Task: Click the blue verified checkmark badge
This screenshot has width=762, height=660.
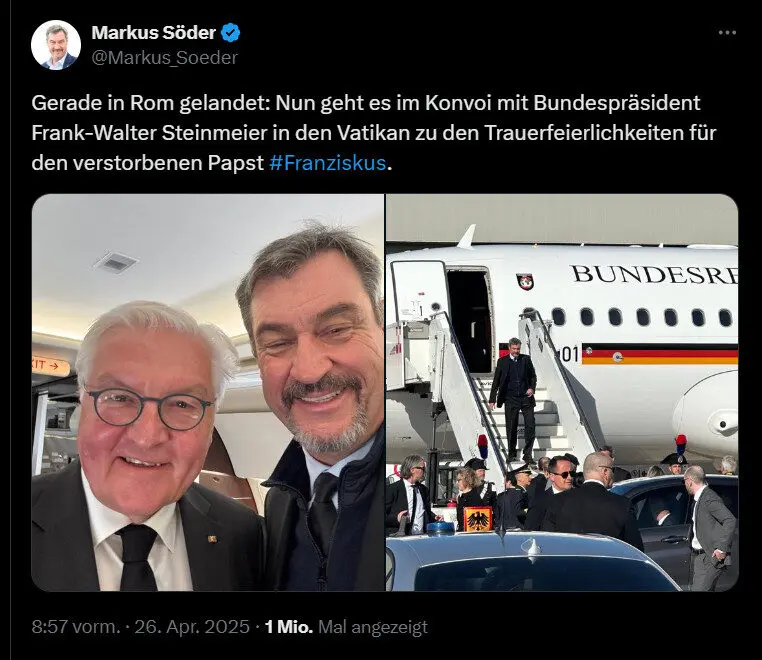Action: coord(230,33)
